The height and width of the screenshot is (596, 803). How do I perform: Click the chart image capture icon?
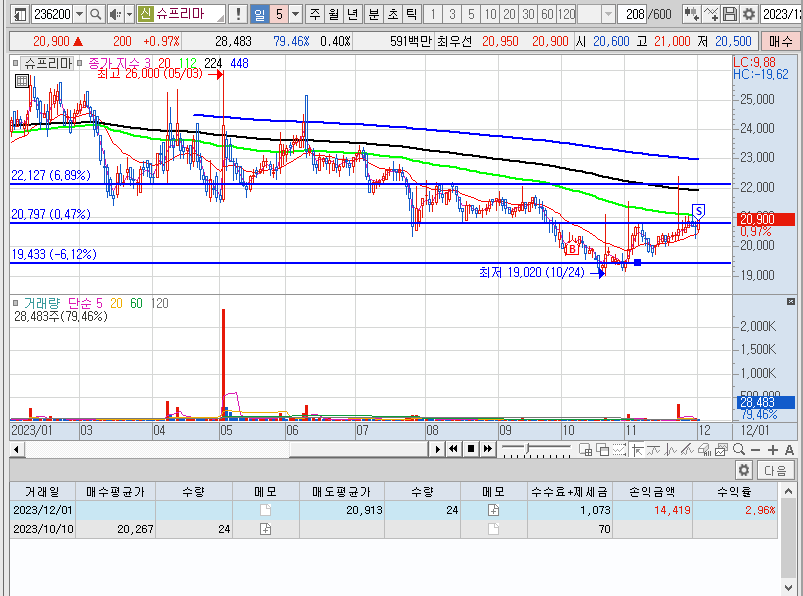click(x=721, y=450)
